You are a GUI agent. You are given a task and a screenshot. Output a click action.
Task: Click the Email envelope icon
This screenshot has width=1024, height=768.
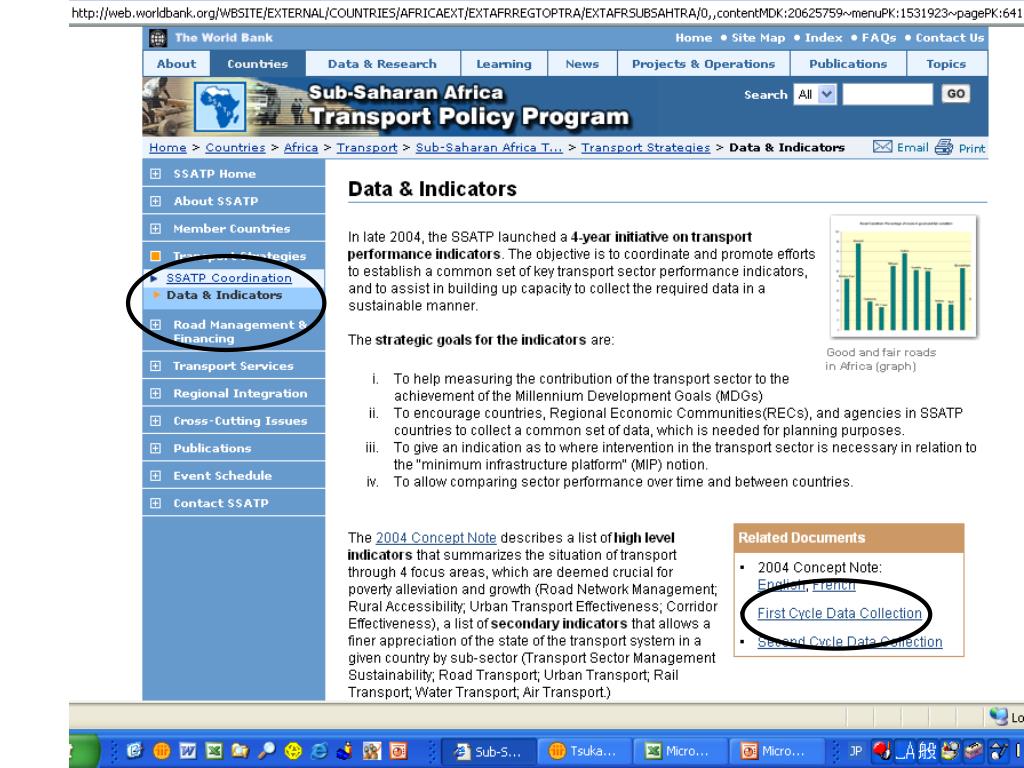(x=882, y=147)
